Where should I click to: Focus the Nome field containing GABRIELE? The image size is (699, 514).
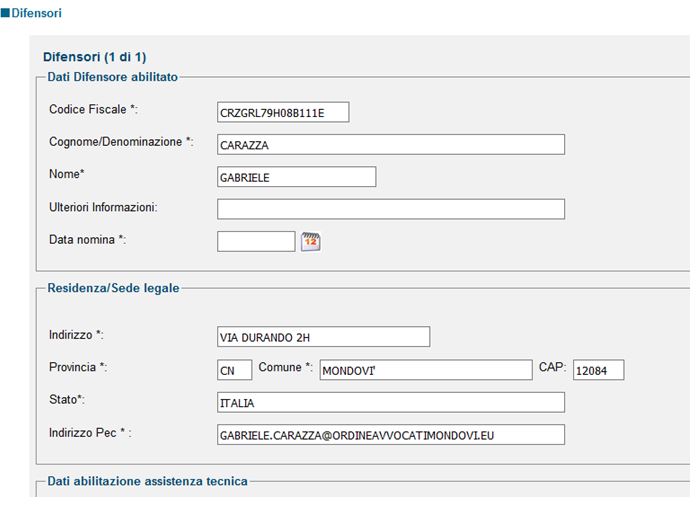(x=296, y=177)
